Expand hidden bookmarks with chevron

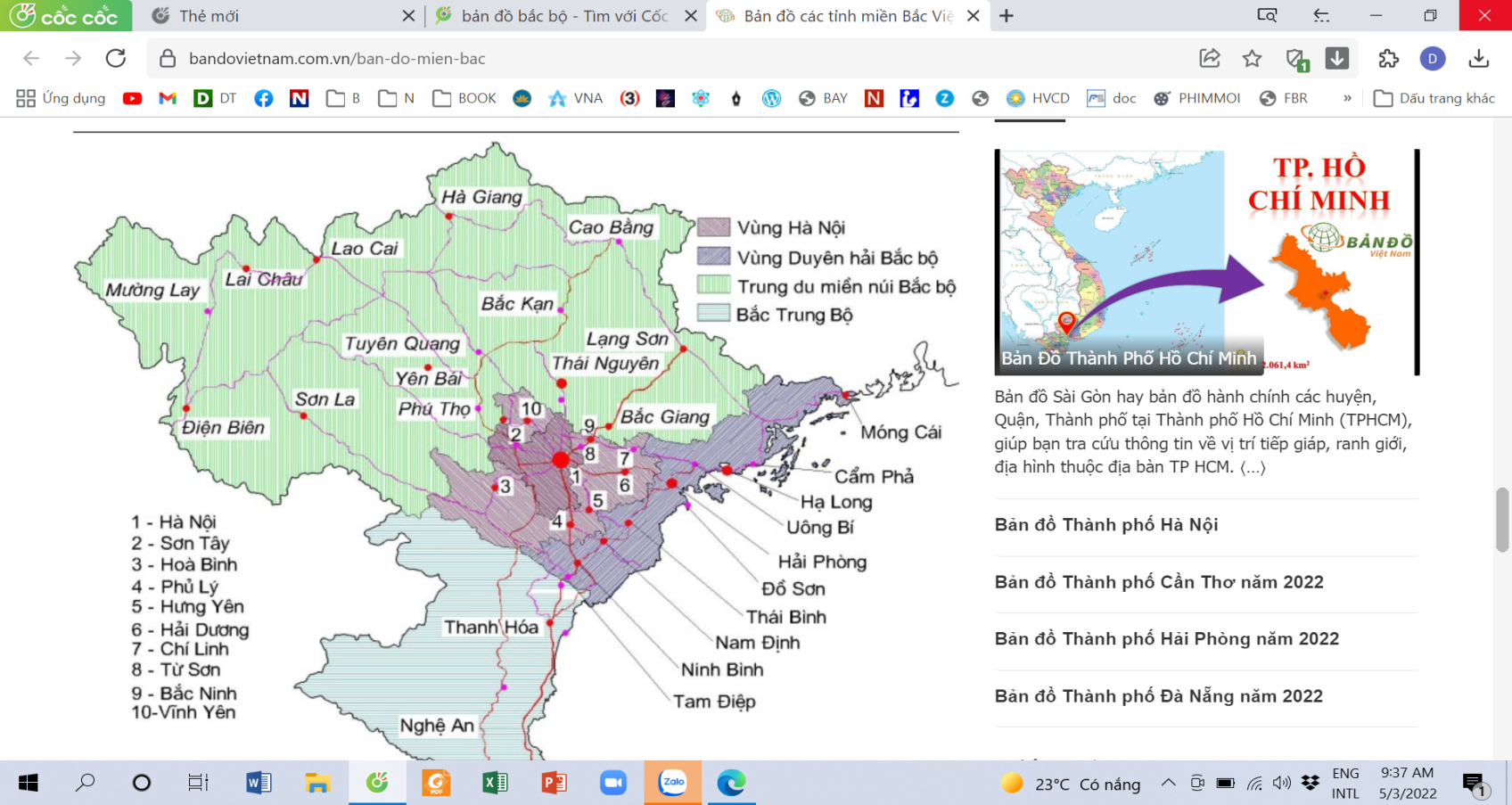point(1347,98)
